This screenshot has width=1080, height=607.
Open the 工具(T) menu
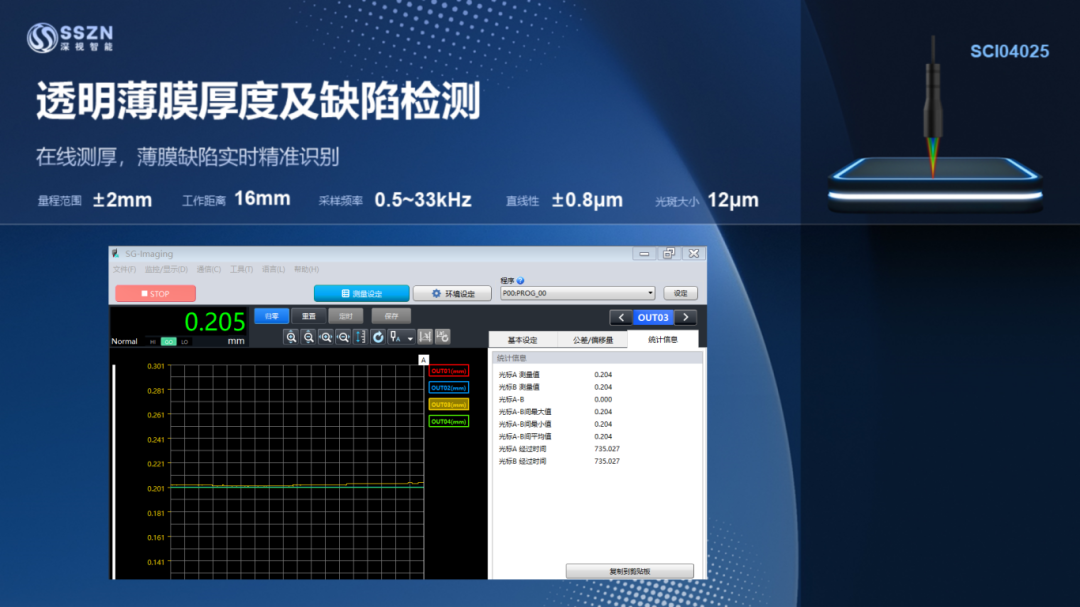click(x=241, y=269)
